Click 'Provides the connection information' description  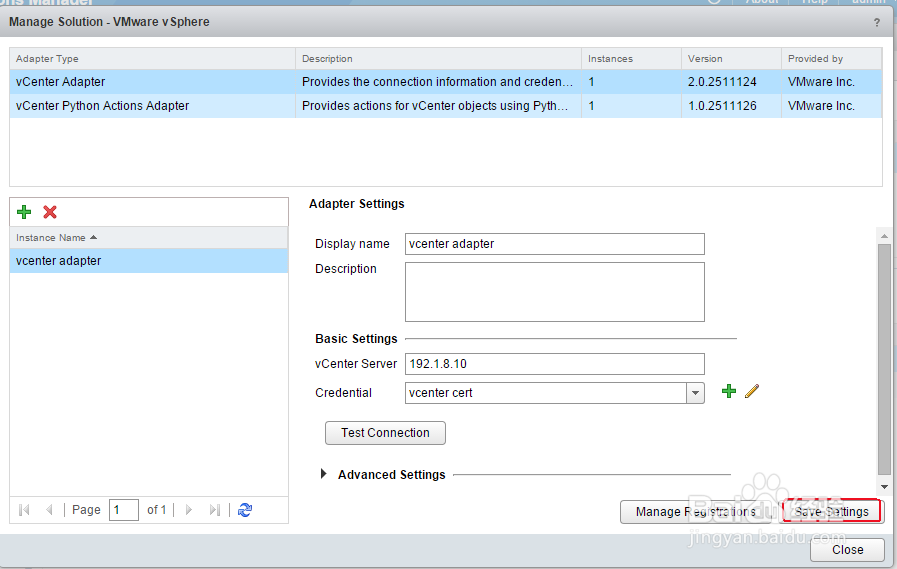[x=438, y=82]
